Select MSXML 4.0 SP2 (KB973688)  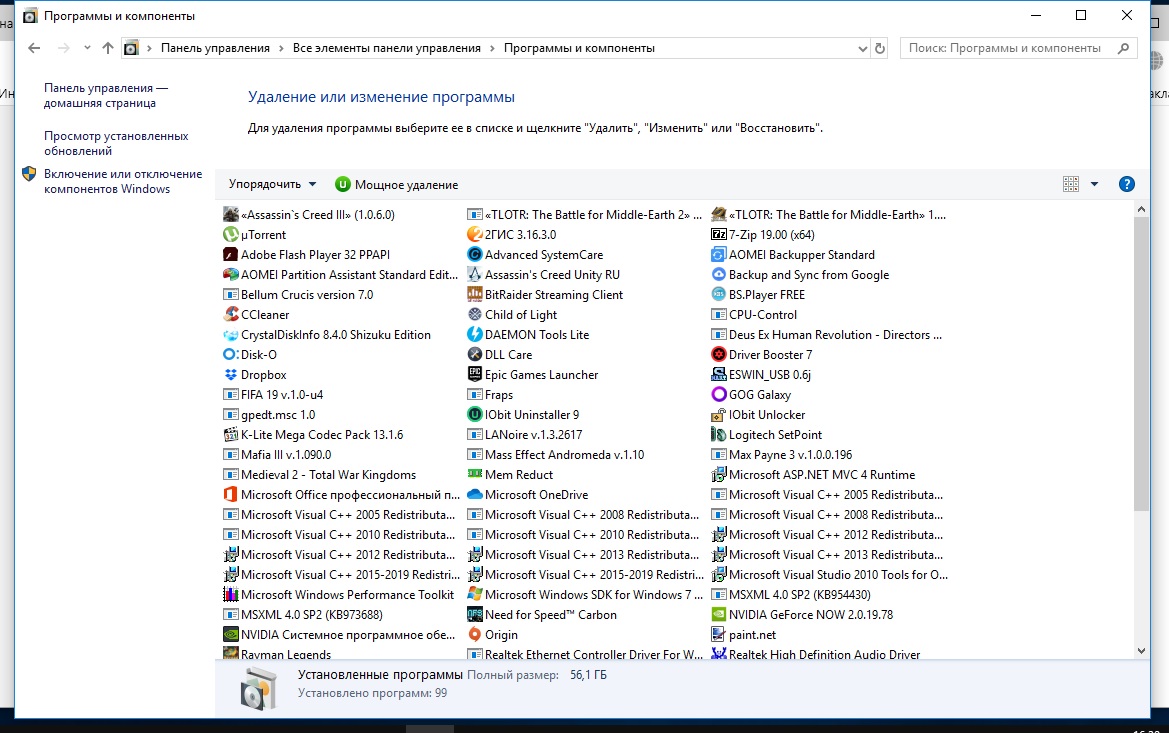[303, 614]
